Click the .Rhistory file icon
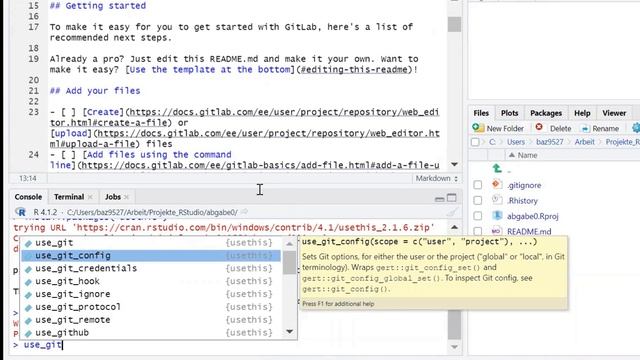 click(x=497, y=200)
